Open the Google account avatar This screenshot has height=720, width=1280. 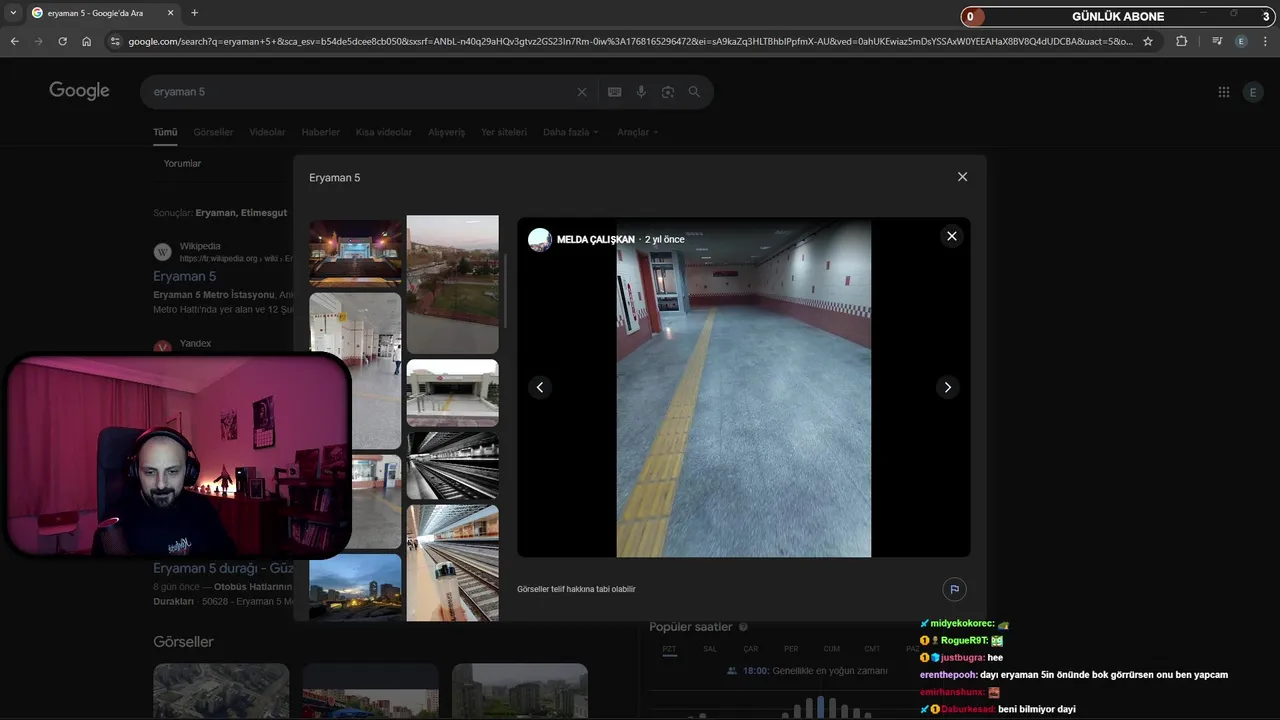click(x=1253, y=92)
